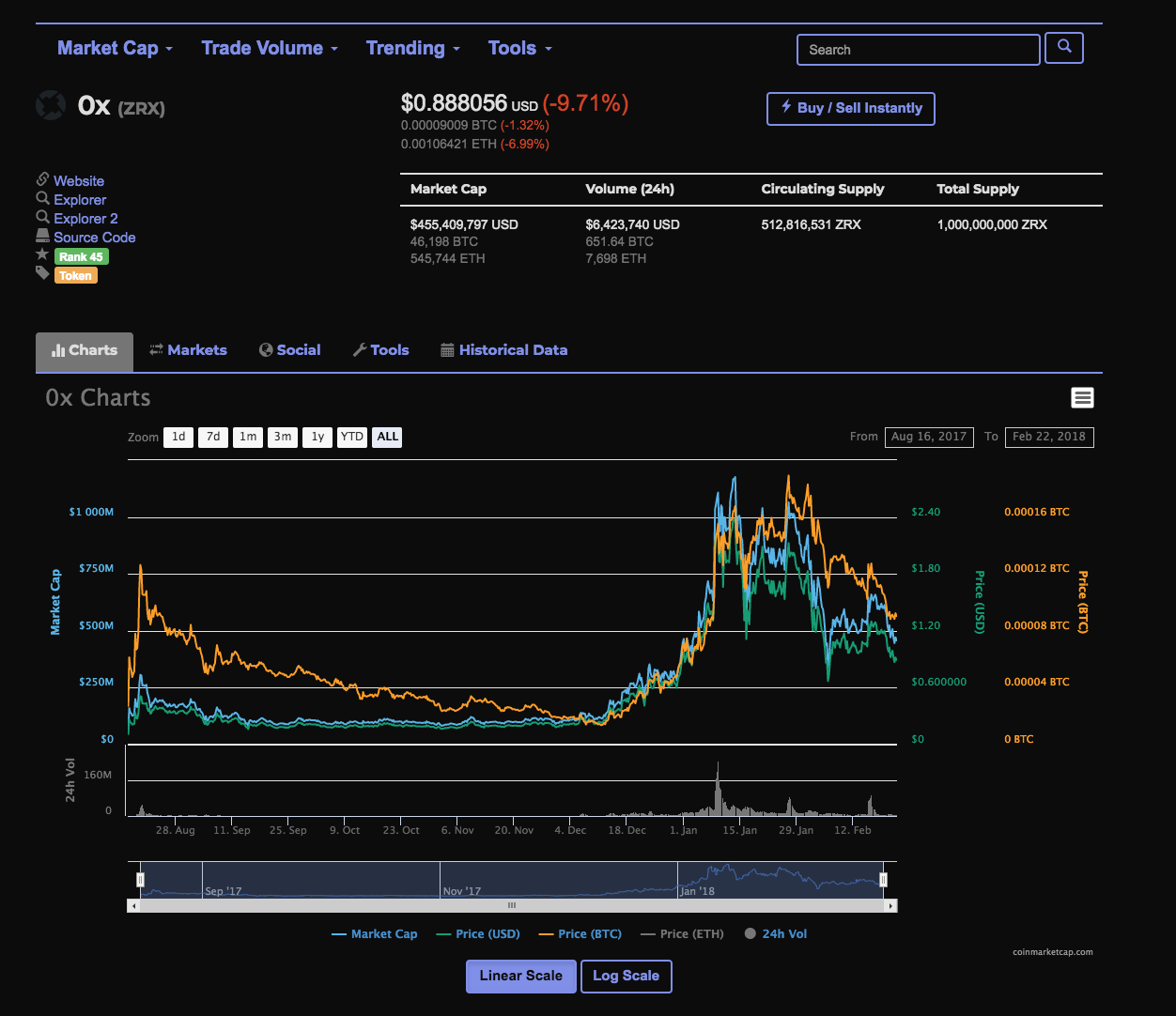Switch to the Charts tab
This screenshot has width=1176, height=1016.
click(85, 351)
